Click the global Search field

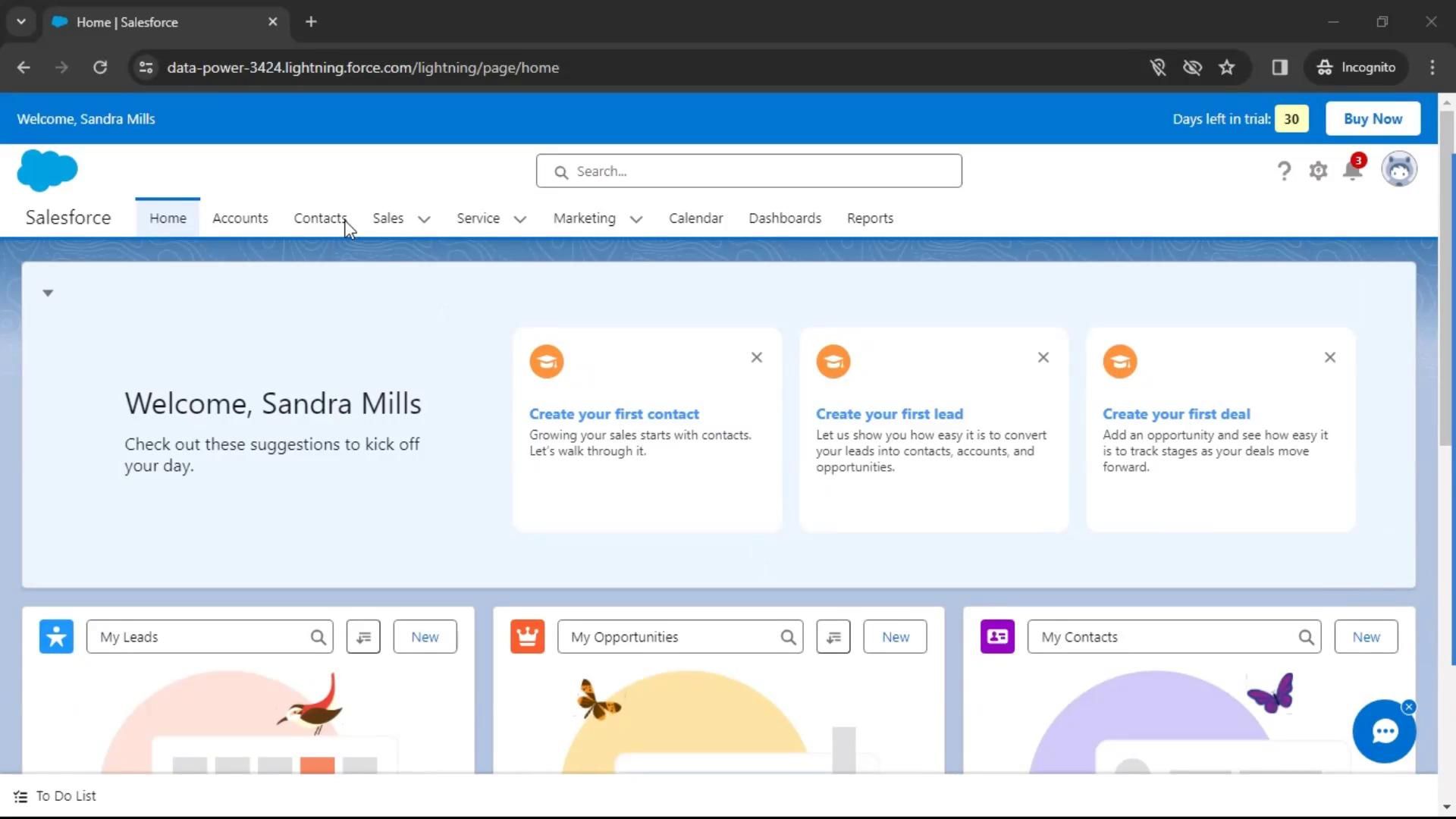(749, 171)
